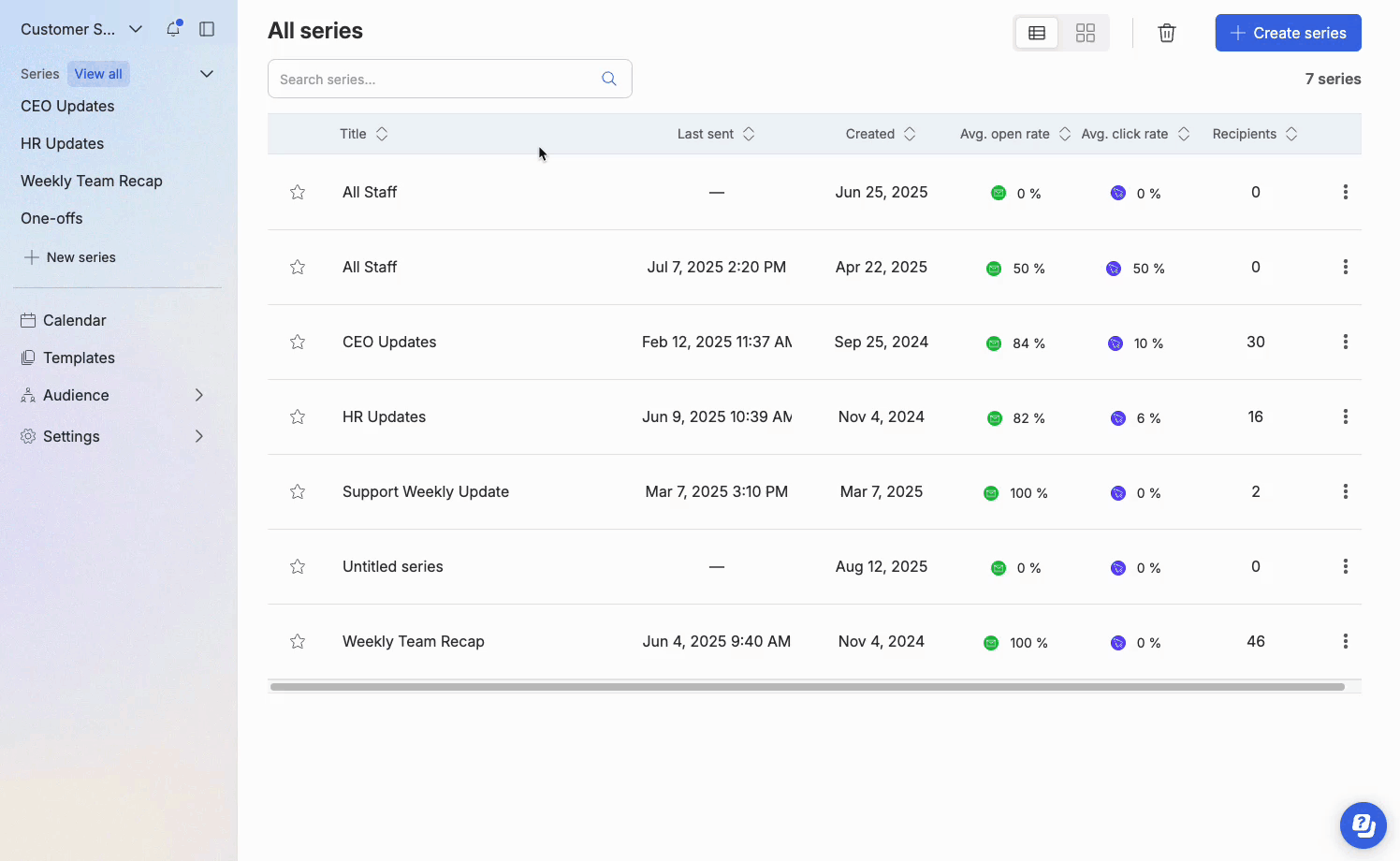Star the Untitled series row
1400x861 pixels.
(x=298, y=566)
